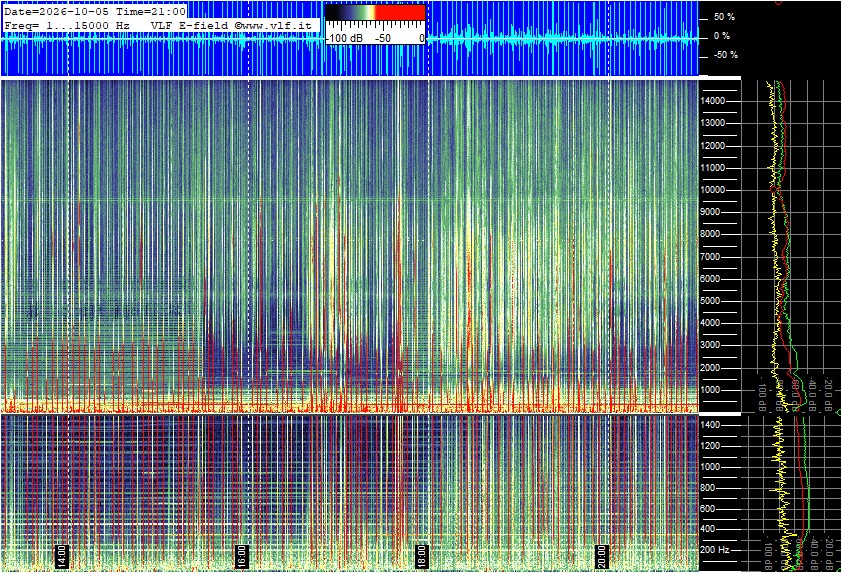This screenshot has height=573, width=842.
Task: Click the 6000 frequency axis label
Action: pos(710,279)
